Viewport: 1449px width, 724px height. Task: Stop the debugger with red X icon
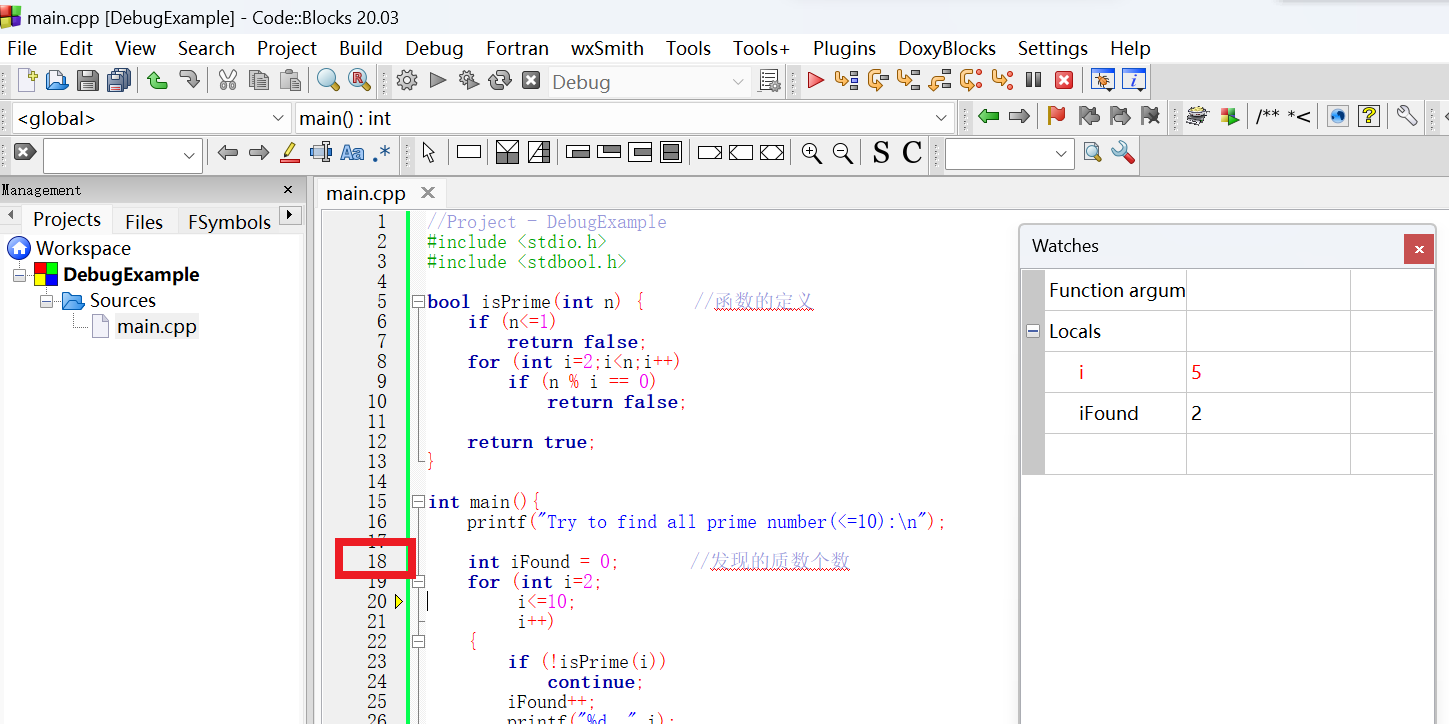(1065, 80)
